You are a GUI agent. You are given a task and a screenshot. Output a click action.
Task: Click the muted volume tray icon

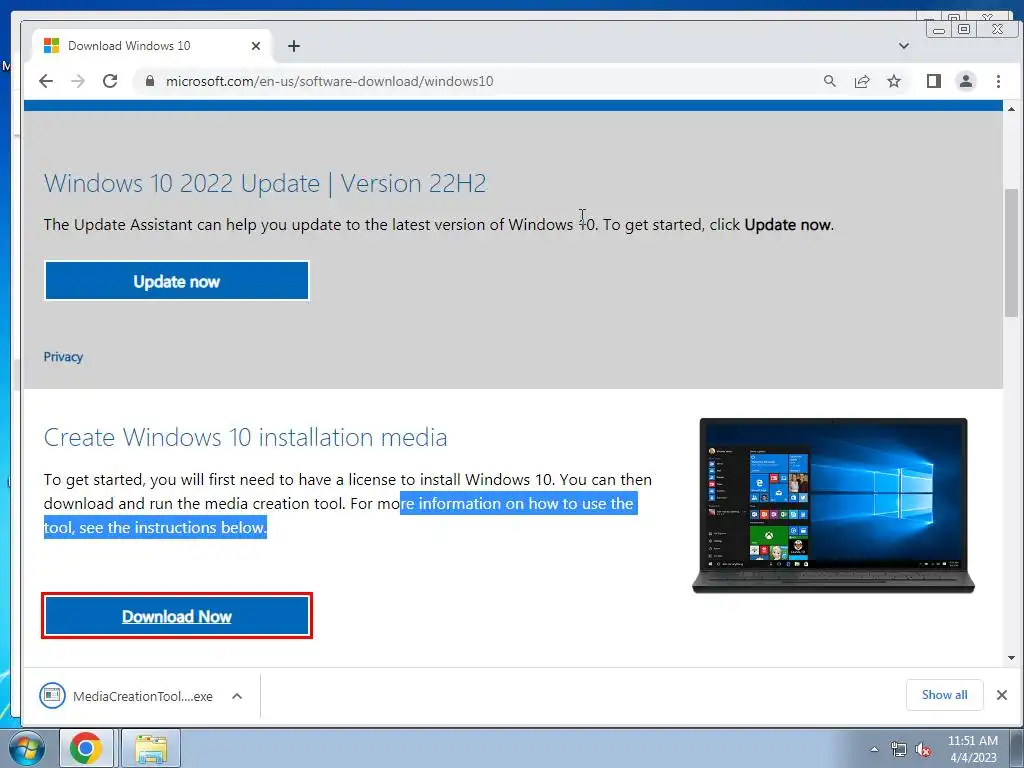click(x=923, y=749)
